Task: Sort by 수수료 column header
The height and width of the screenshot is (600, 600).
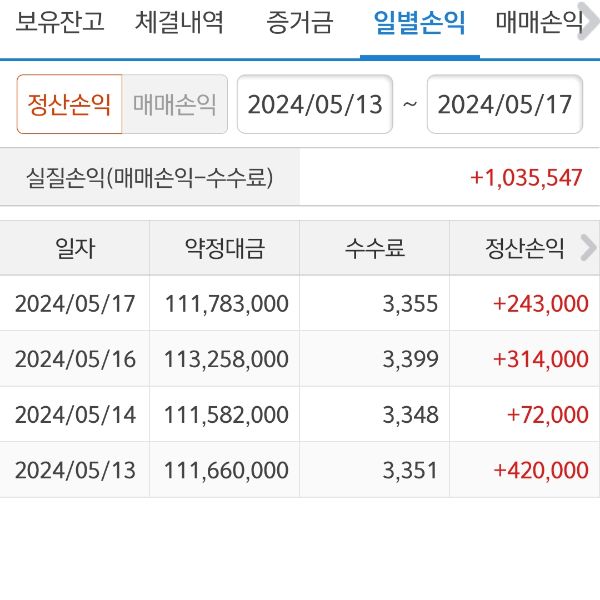Action: pyautogui.click(x=374, y=249)
